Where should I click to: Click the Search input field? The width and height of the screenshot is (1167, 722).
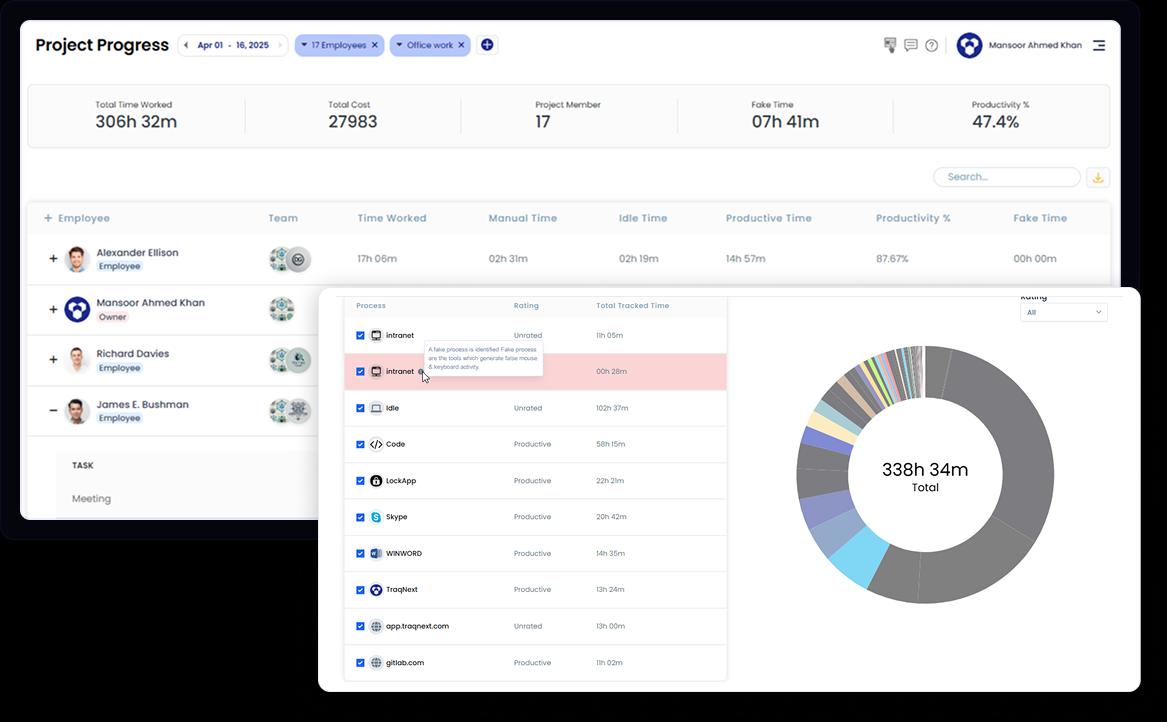click(x=1006, y=177)
